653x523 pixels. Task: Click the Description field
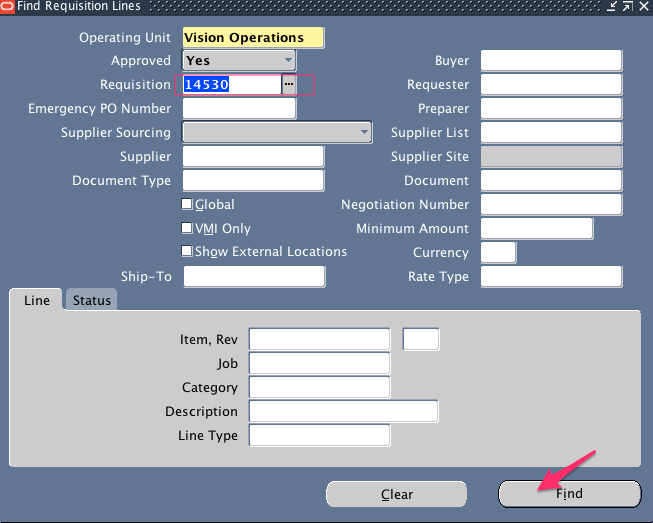[x=344, y=411]
